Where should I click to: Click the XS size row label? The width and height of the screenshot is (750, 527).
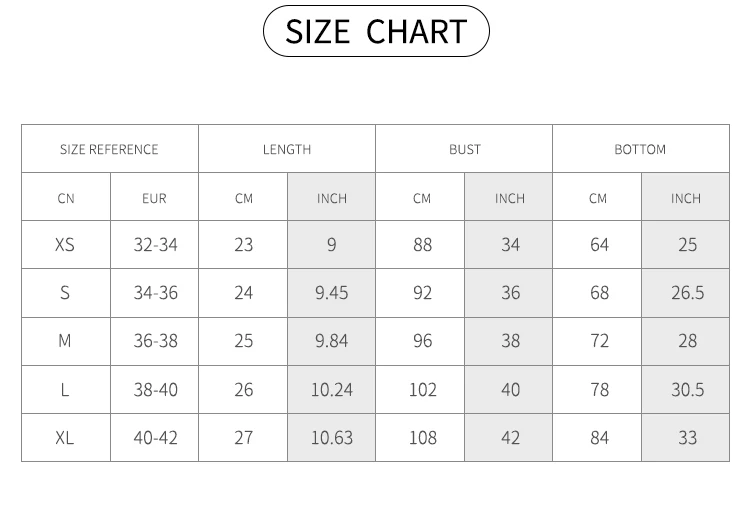(65, 245)
